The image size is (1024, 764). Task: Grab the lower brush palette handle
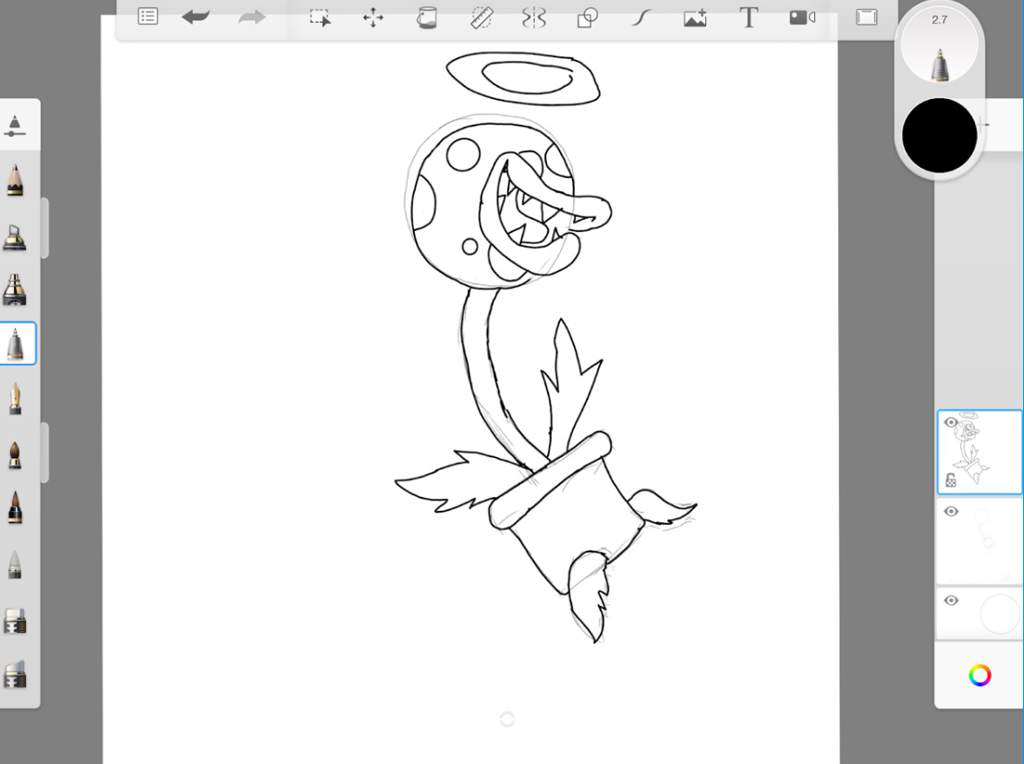click(x=45, y=453)
